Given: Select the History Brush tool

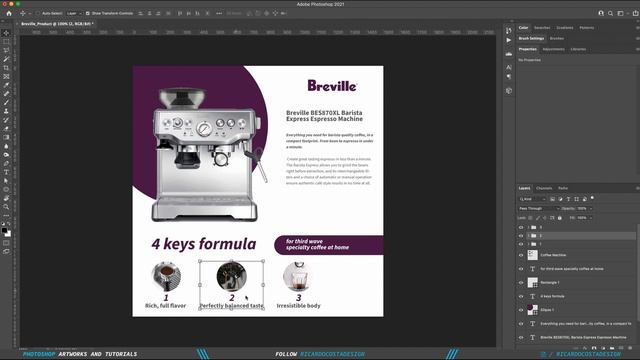Looking at the screenshot, I should (6, 120).
